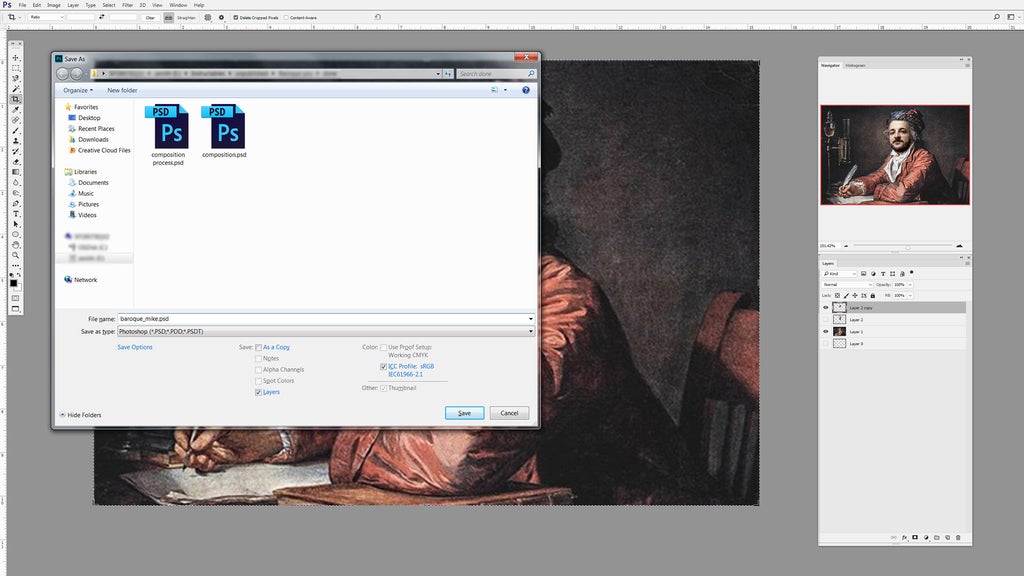Screen dimensions: 1024x576
Task: Select the Lasso tool
Action: tap(16, 78)
